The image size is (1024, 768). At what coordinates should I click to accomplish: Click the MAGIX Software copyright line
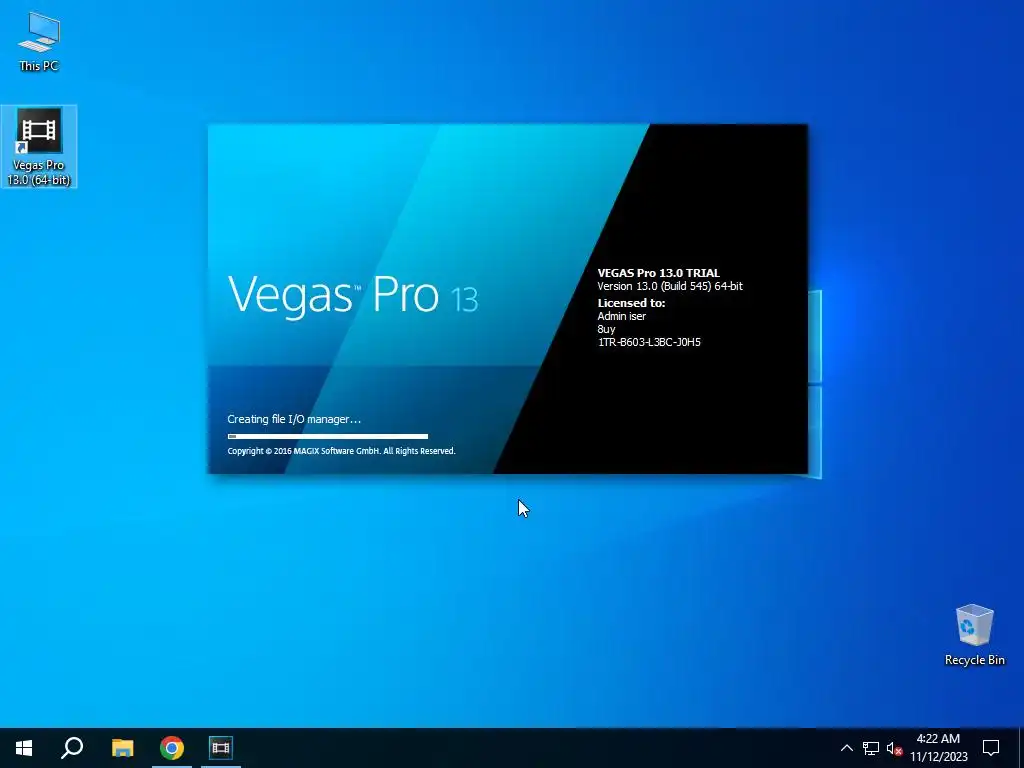[342, 451]
